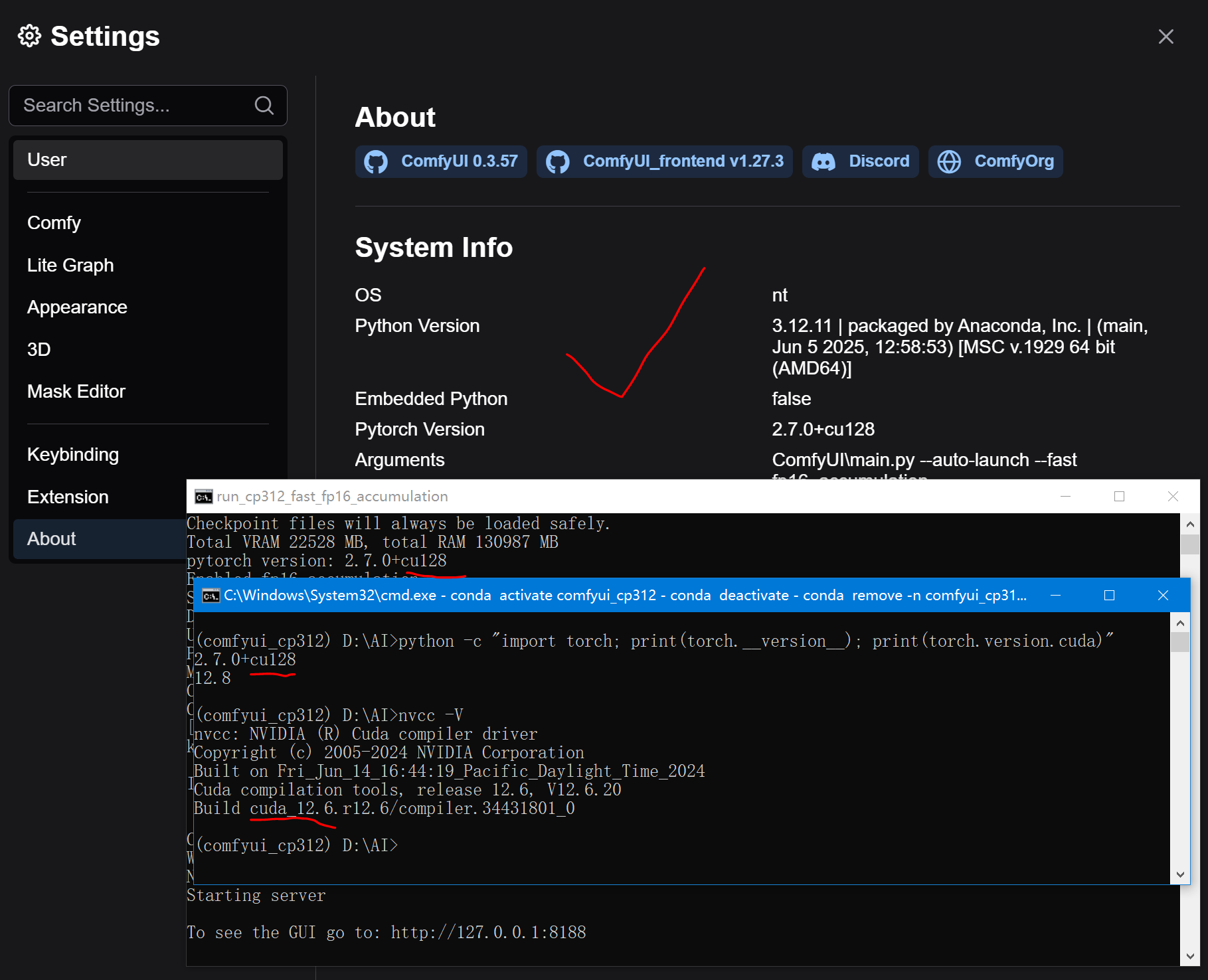
Task: Open the ComfyOrg website link
Action: coord(995,161)
